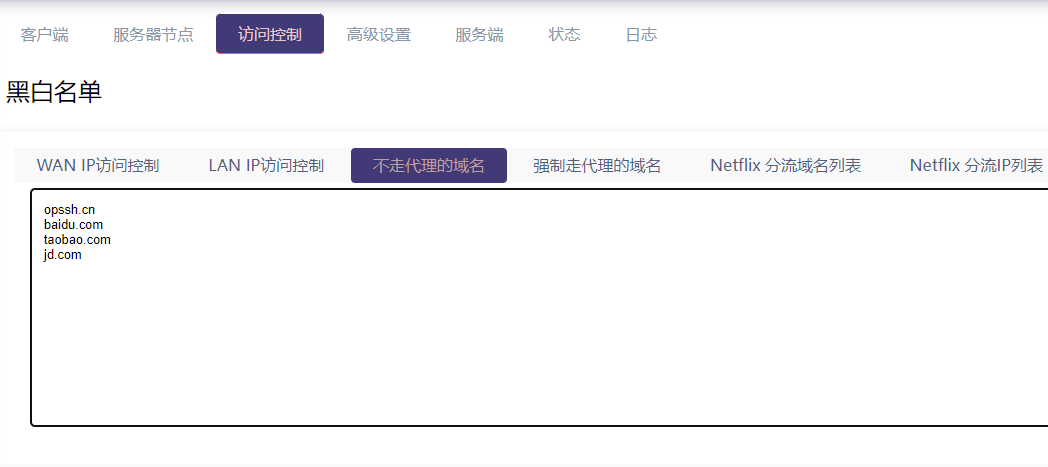This screenshot has height=467, width=1048.
Task: Click the baidu.com entry in the textarea
Action: pos(74,224)
